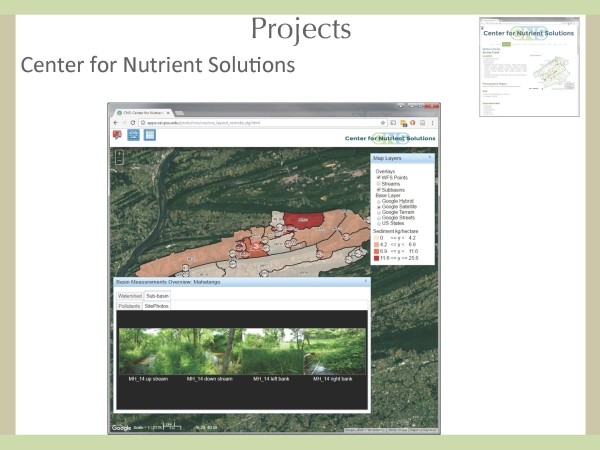600x450 pixels.
Task: Zoom in on the map
Action: click(x=119, y=154)
